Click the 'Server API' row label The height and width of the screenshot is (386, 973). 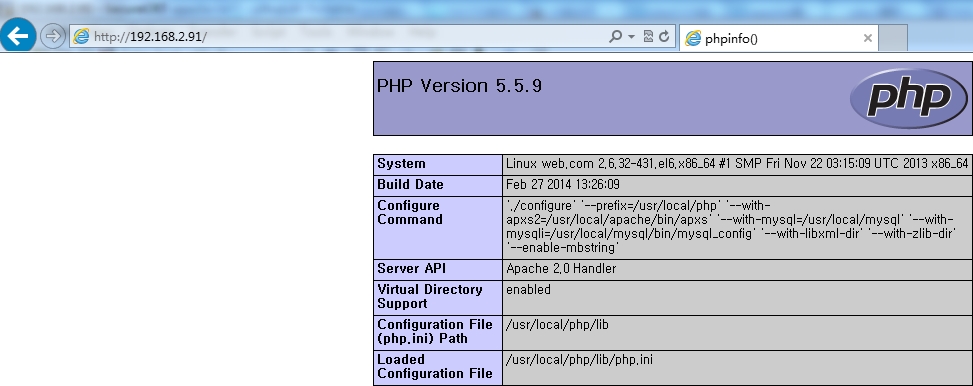pyautogui.click(x=411, y=269)
